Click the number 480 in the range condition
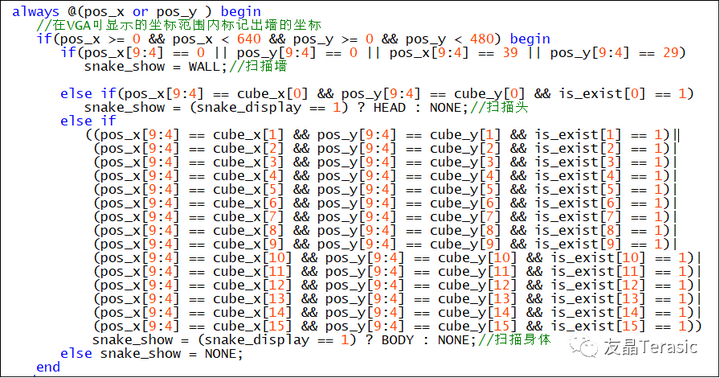 482,39
